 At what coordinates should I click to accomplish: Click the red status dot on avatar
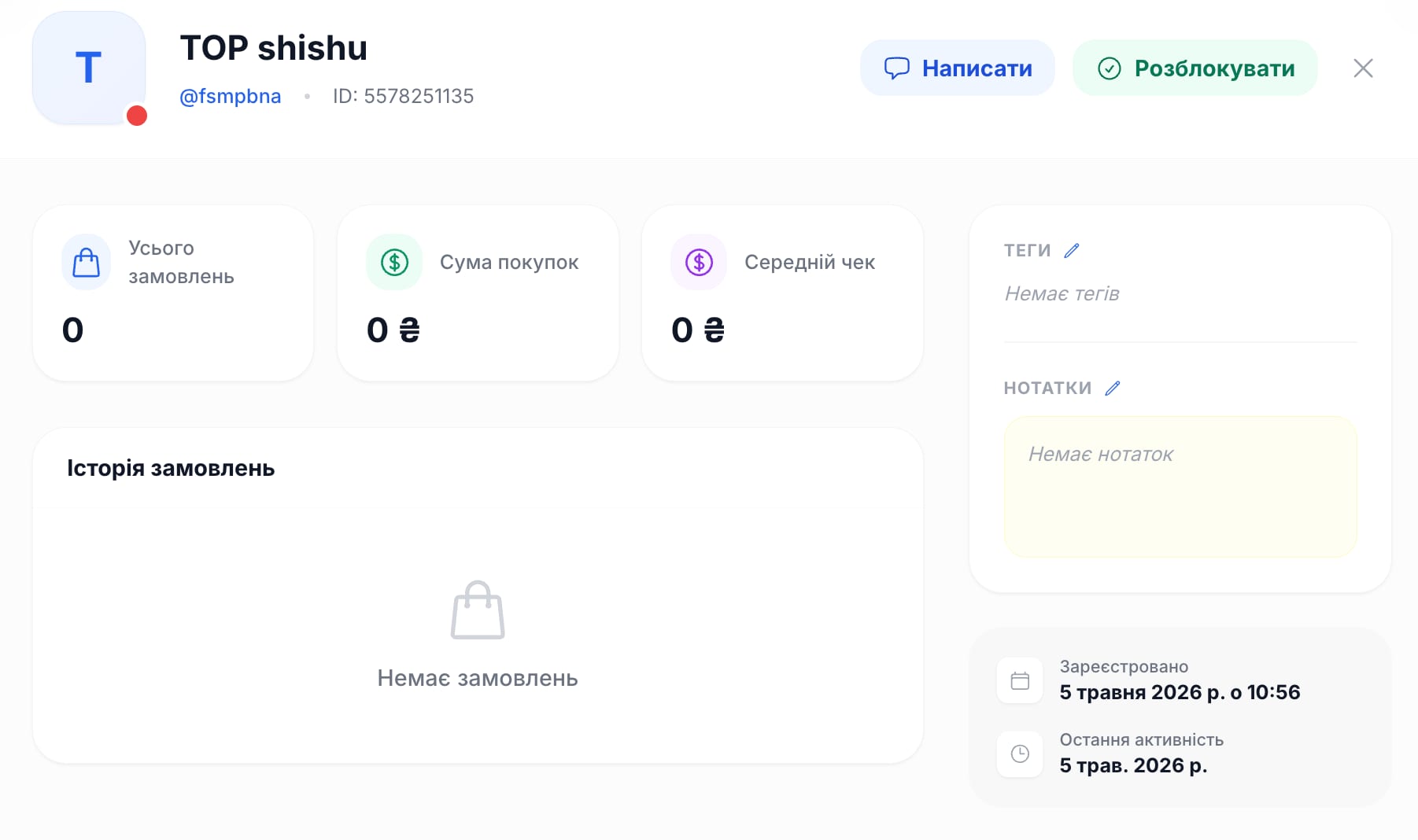click(x=137, y=116)
